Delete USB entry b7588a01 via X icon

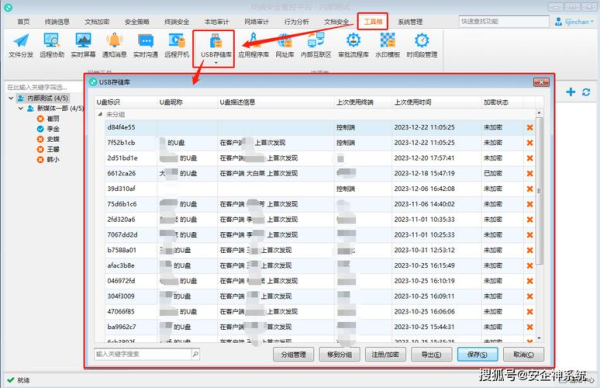click(530, 250)
